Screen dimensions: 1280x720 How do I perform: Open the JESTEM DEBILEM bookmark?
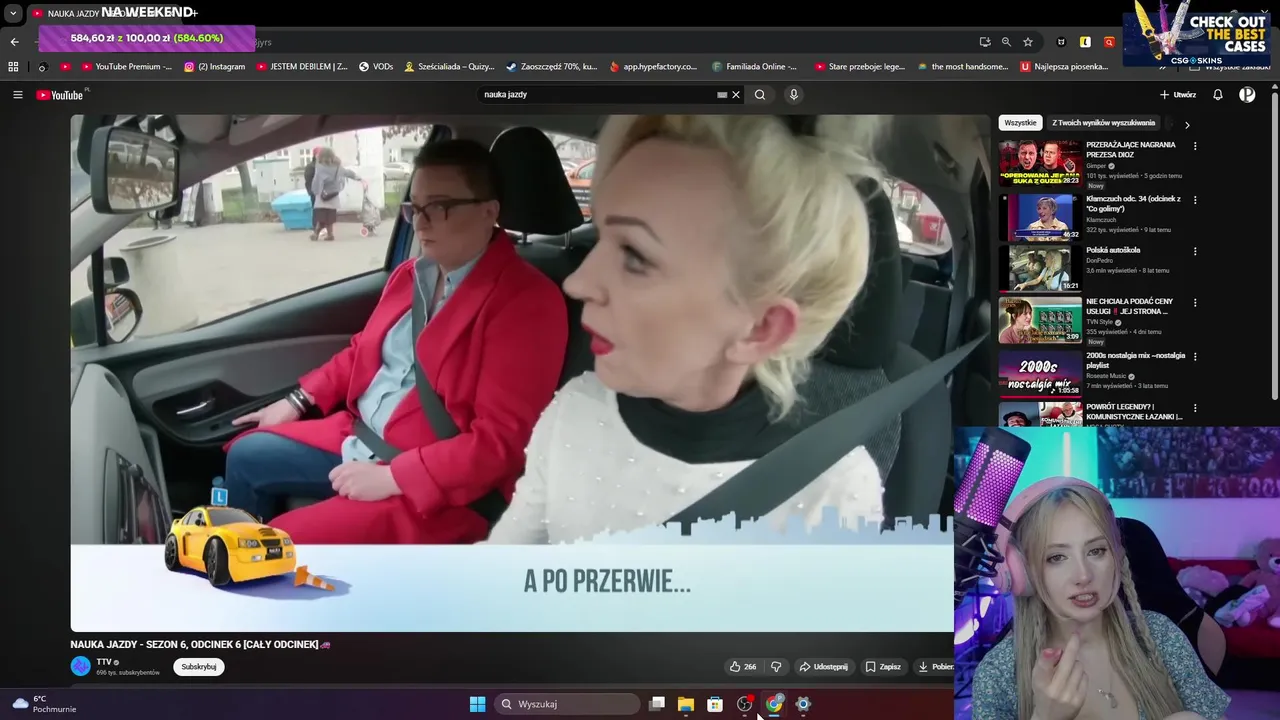[302, 67]
